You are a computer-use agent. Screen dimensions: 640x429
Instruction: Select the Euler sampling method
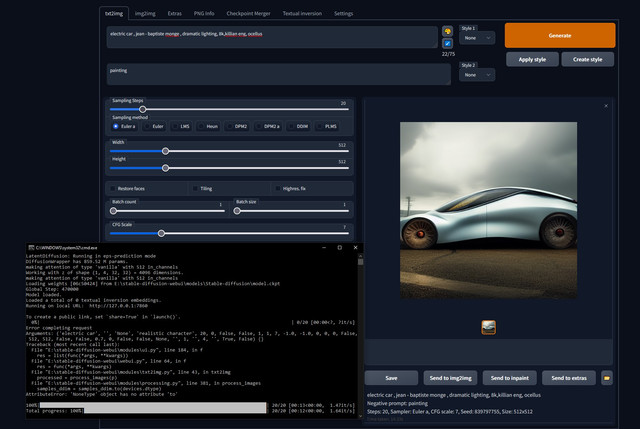click(x=153, y=127)
